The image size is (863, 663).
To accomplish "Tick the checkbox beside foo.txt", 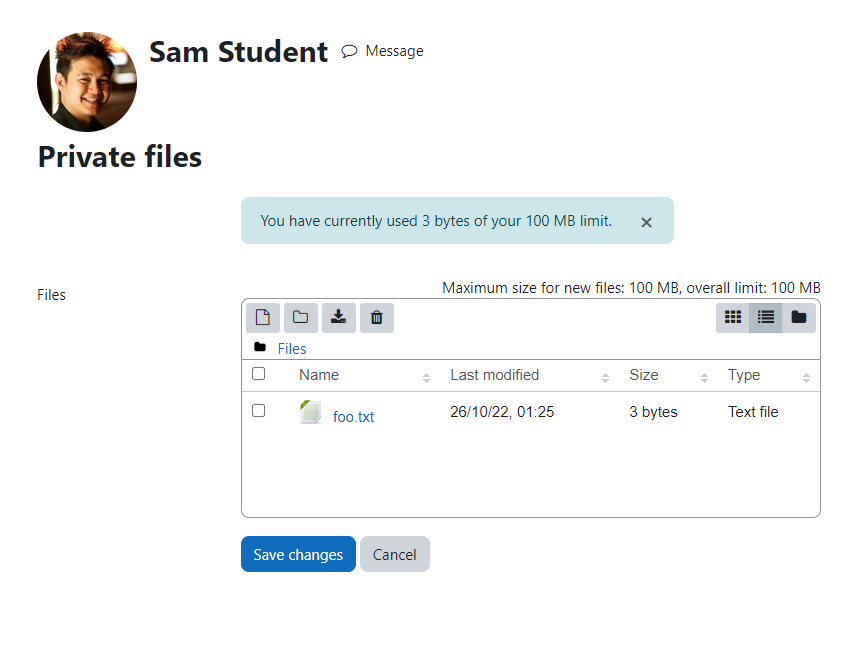I will pyautogui.click(x=258, y=410).
